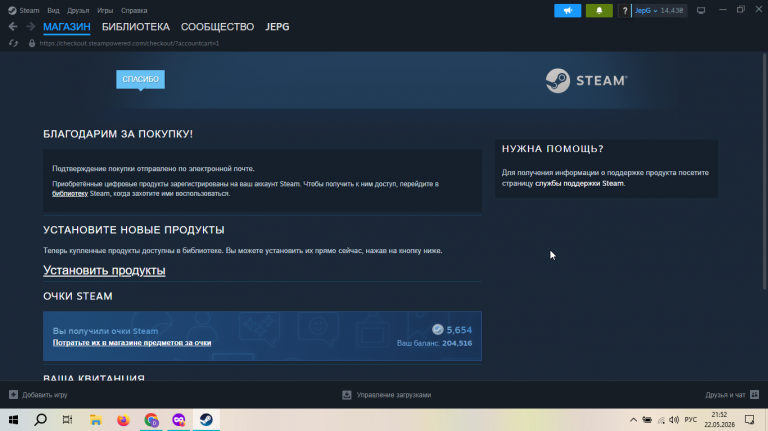Switch to СООБЩЕСТВО tab
The image size is (768, 431).
pos(217,27)
